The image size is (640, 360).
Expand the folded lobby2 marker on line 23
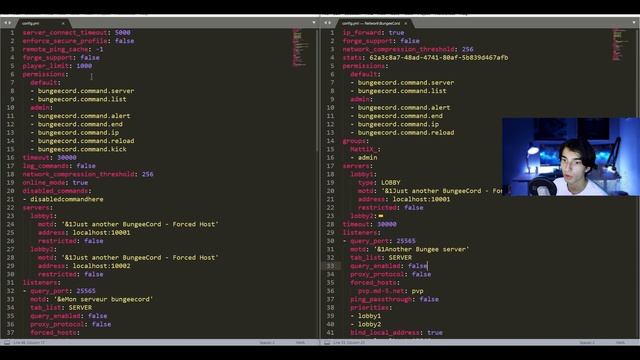[x=381, y=216]
